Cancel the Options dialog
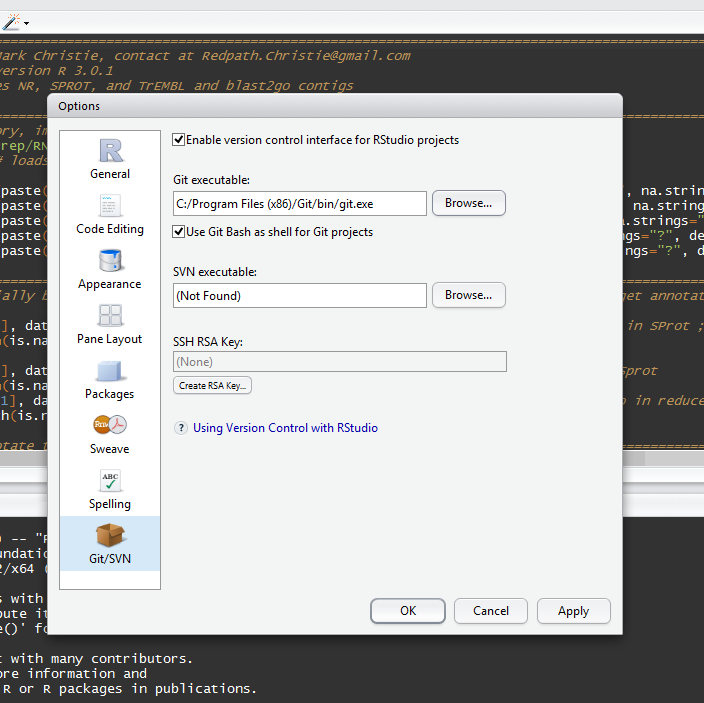 [491, 611]
